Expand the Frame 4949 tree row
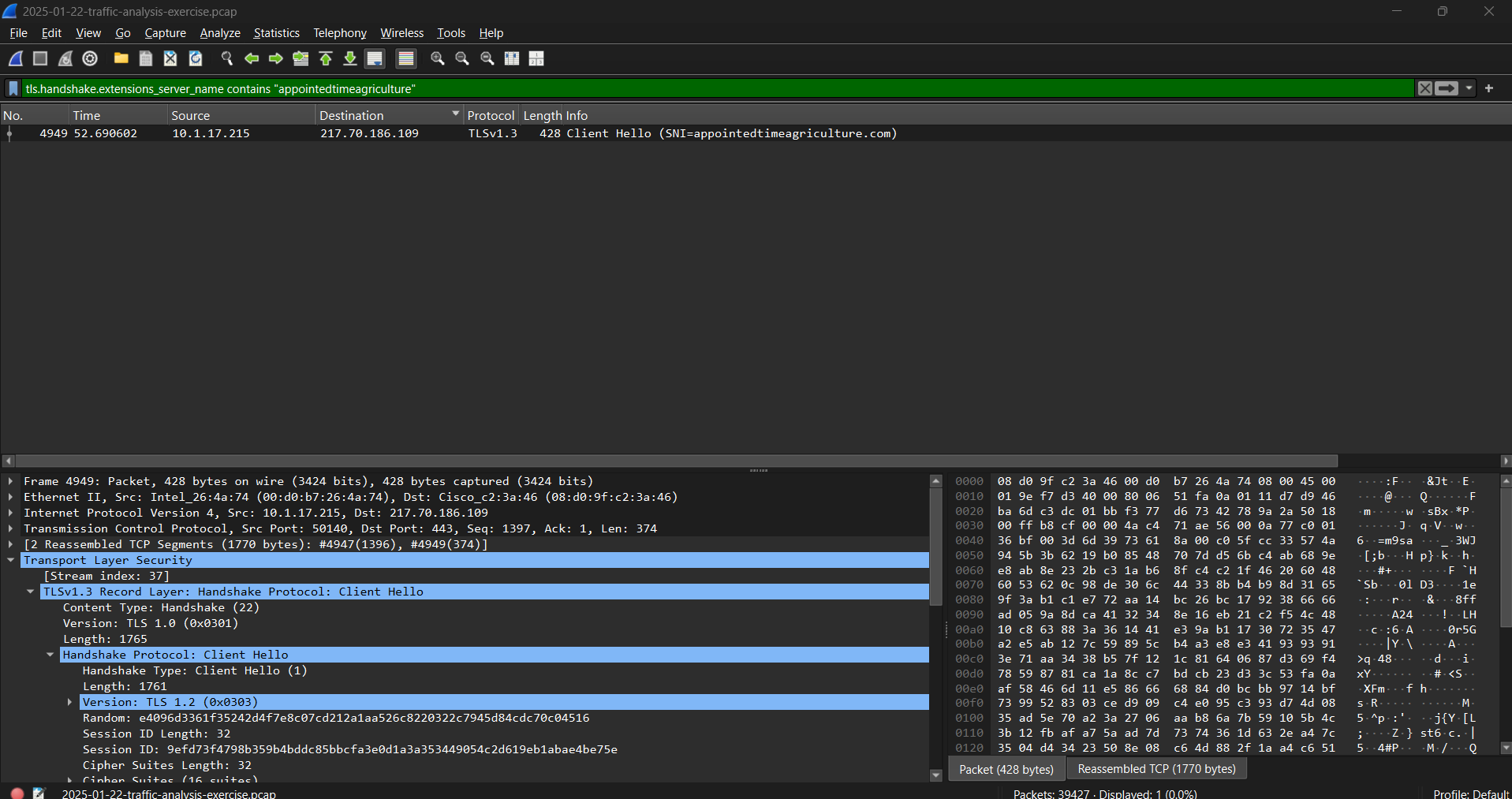Viewport: 1512px width, 799px height. point(10,481)
